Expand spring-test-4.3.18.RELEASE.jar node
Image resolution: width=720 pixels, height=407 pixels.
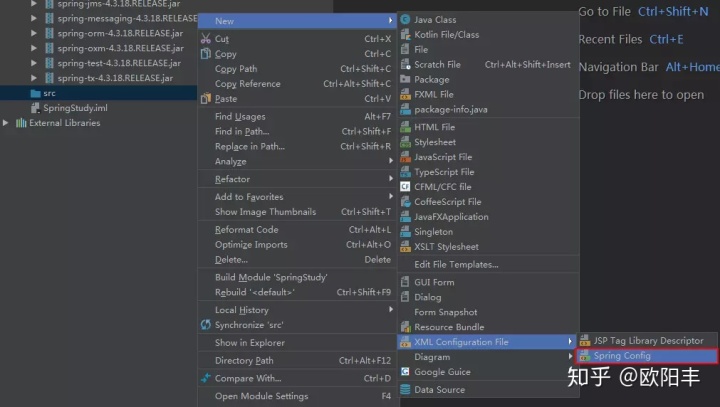(34, 63)
